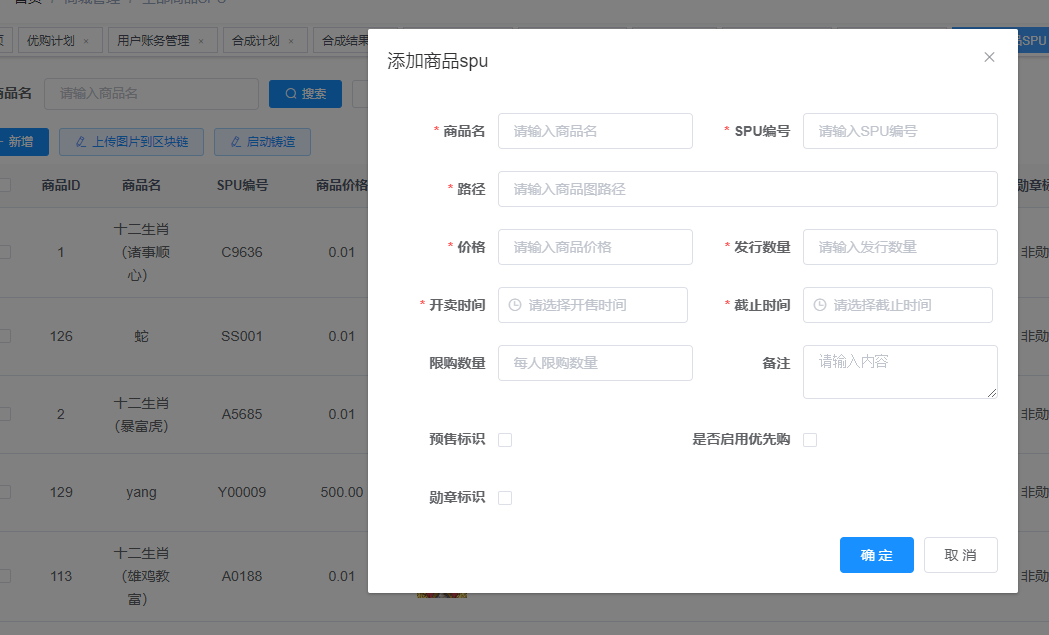Click the clock icon in 开卖时间 field

tap(517, 305)
